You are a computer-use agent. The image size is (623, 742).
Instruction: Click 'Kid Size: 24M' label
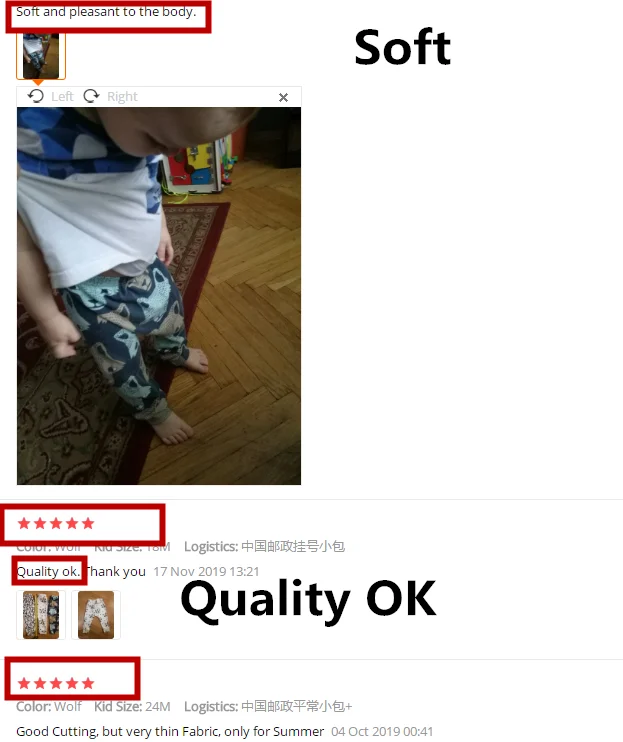pyautogui.click(x=132, y=707)
